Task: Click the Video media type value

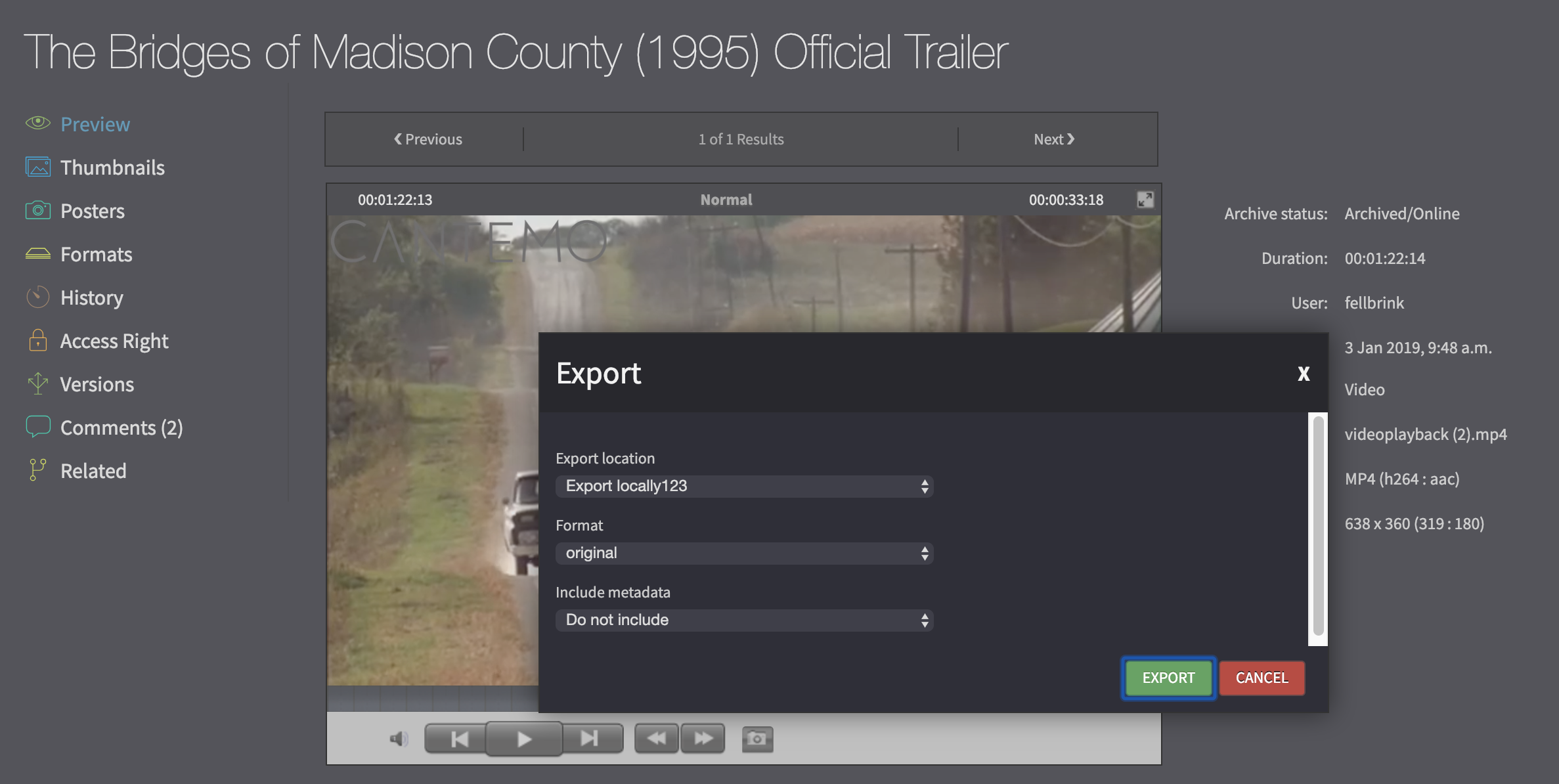Action: (x=1365, y=389)
